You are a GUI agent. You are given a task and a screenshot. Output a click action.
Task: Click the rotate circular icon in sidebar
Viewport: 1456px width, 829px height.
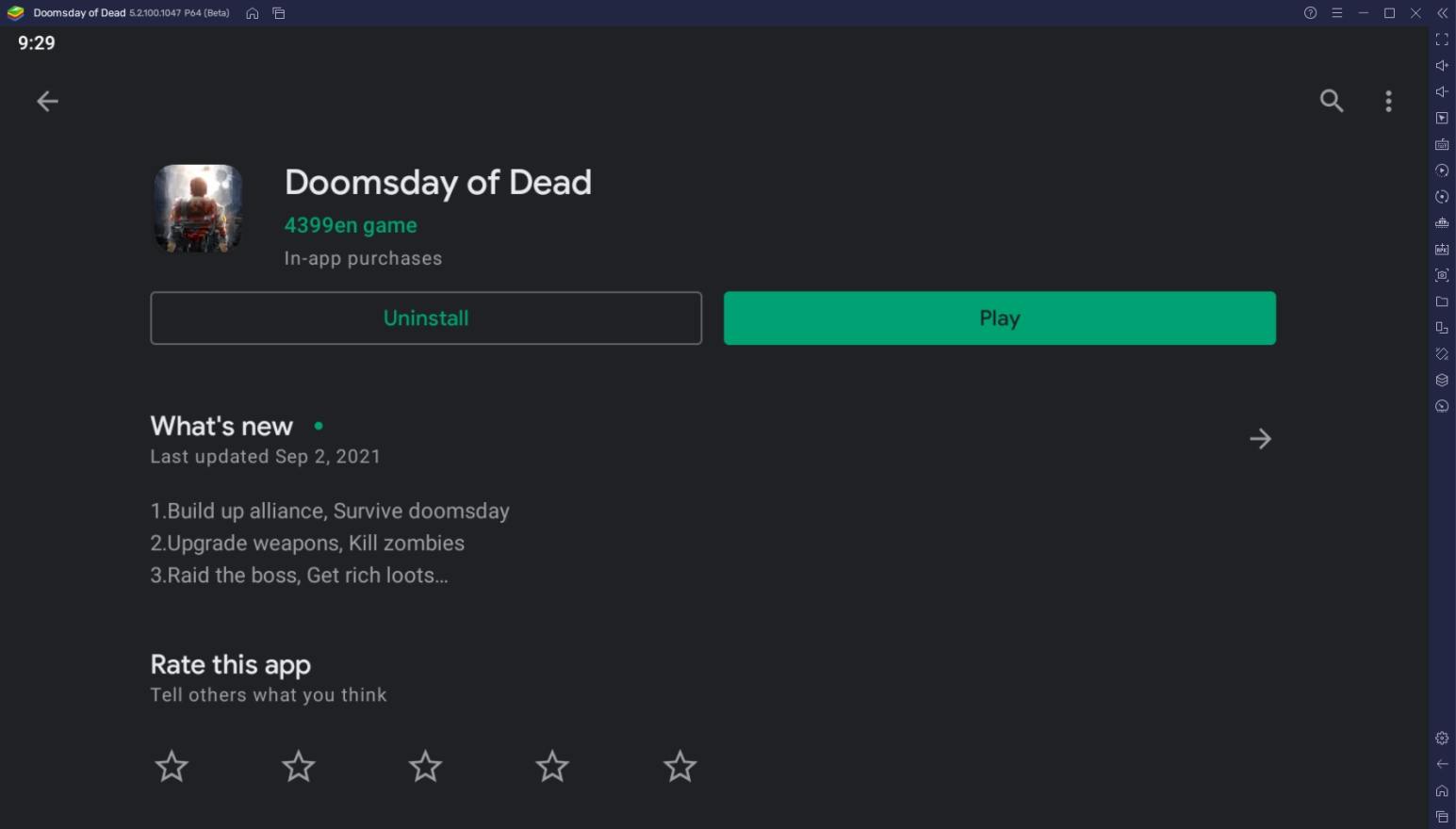tap(1442, 197)
